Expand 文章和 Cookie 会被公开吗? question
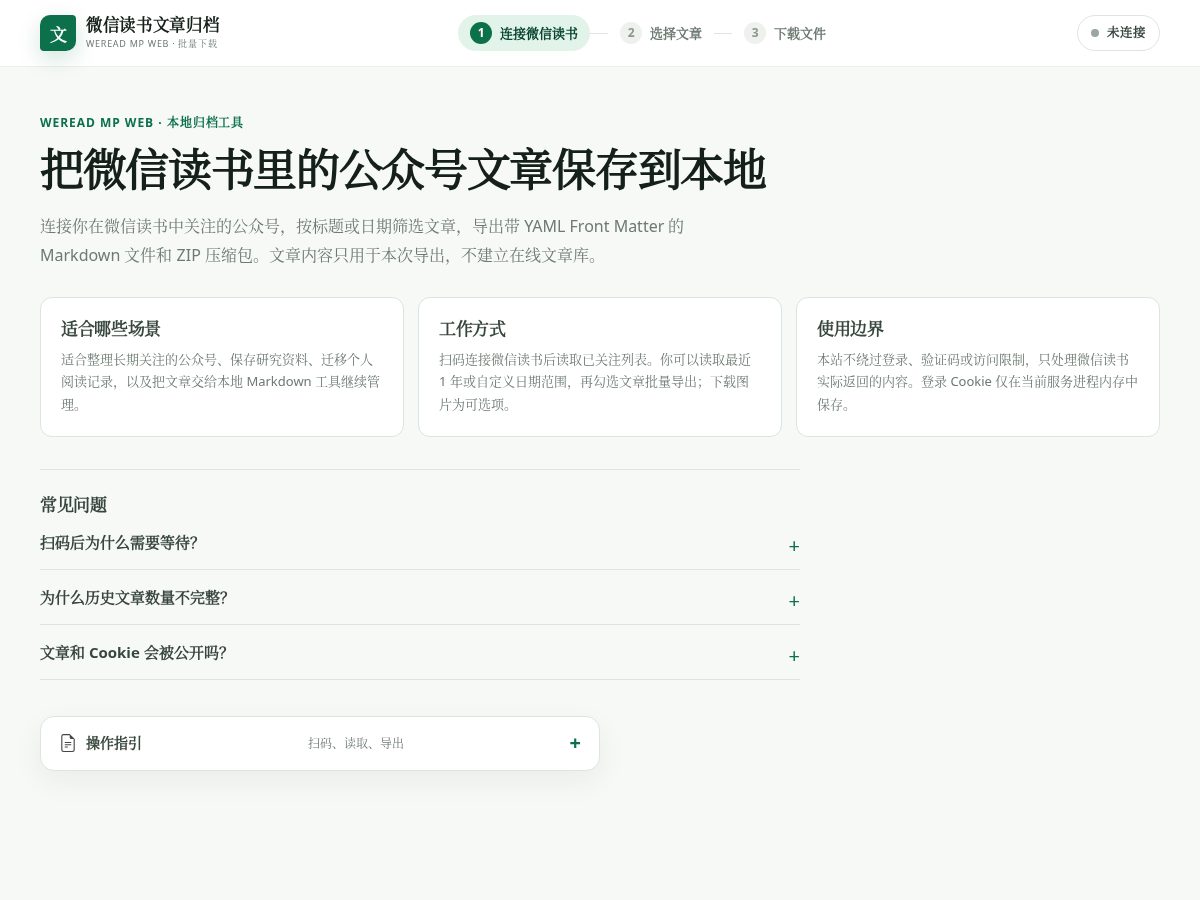This screenshot has height=900, width=1200. pos(420,653)
